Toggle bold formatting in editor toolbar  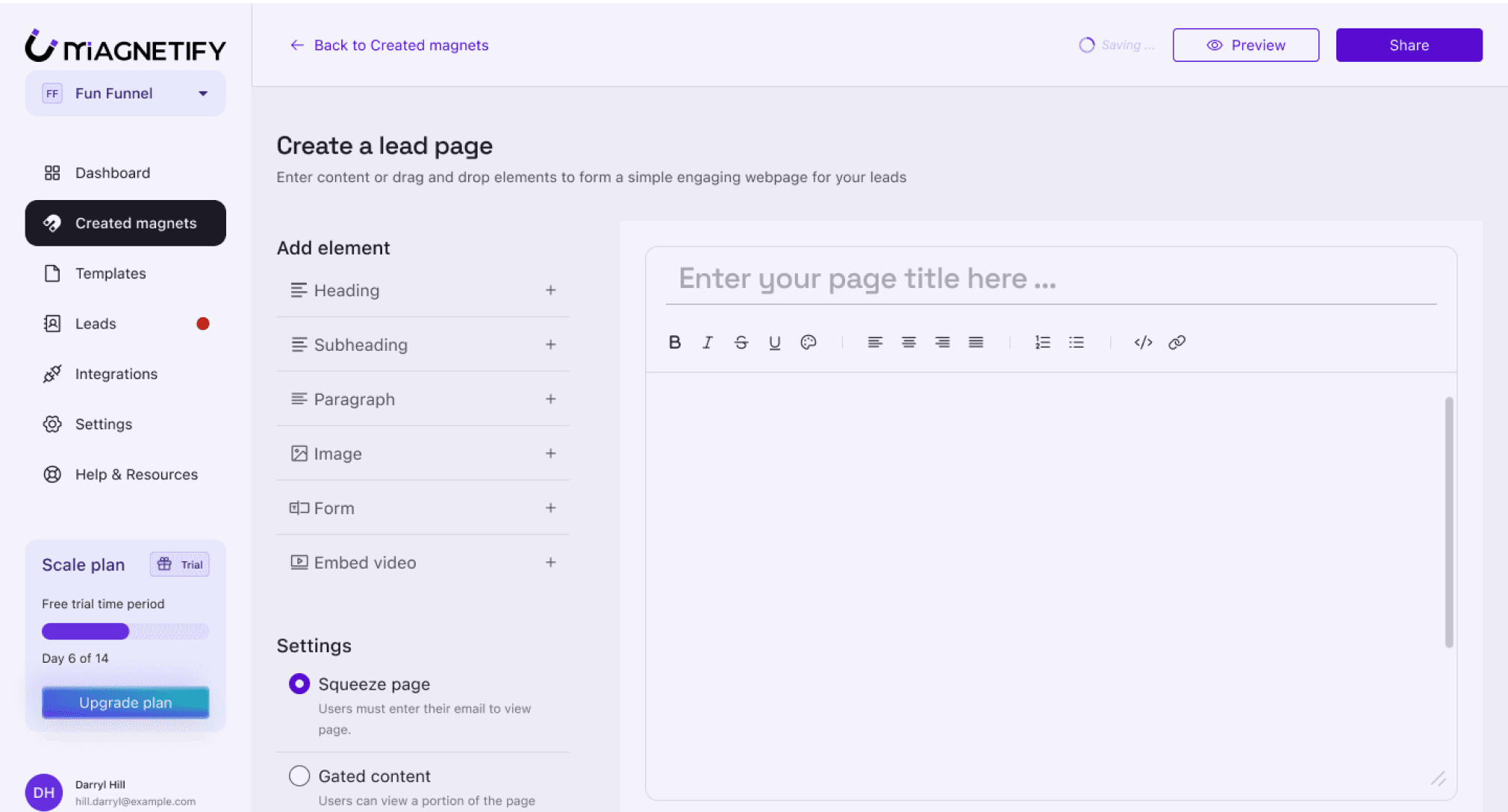pyautogui.click(x=674, y=342)
